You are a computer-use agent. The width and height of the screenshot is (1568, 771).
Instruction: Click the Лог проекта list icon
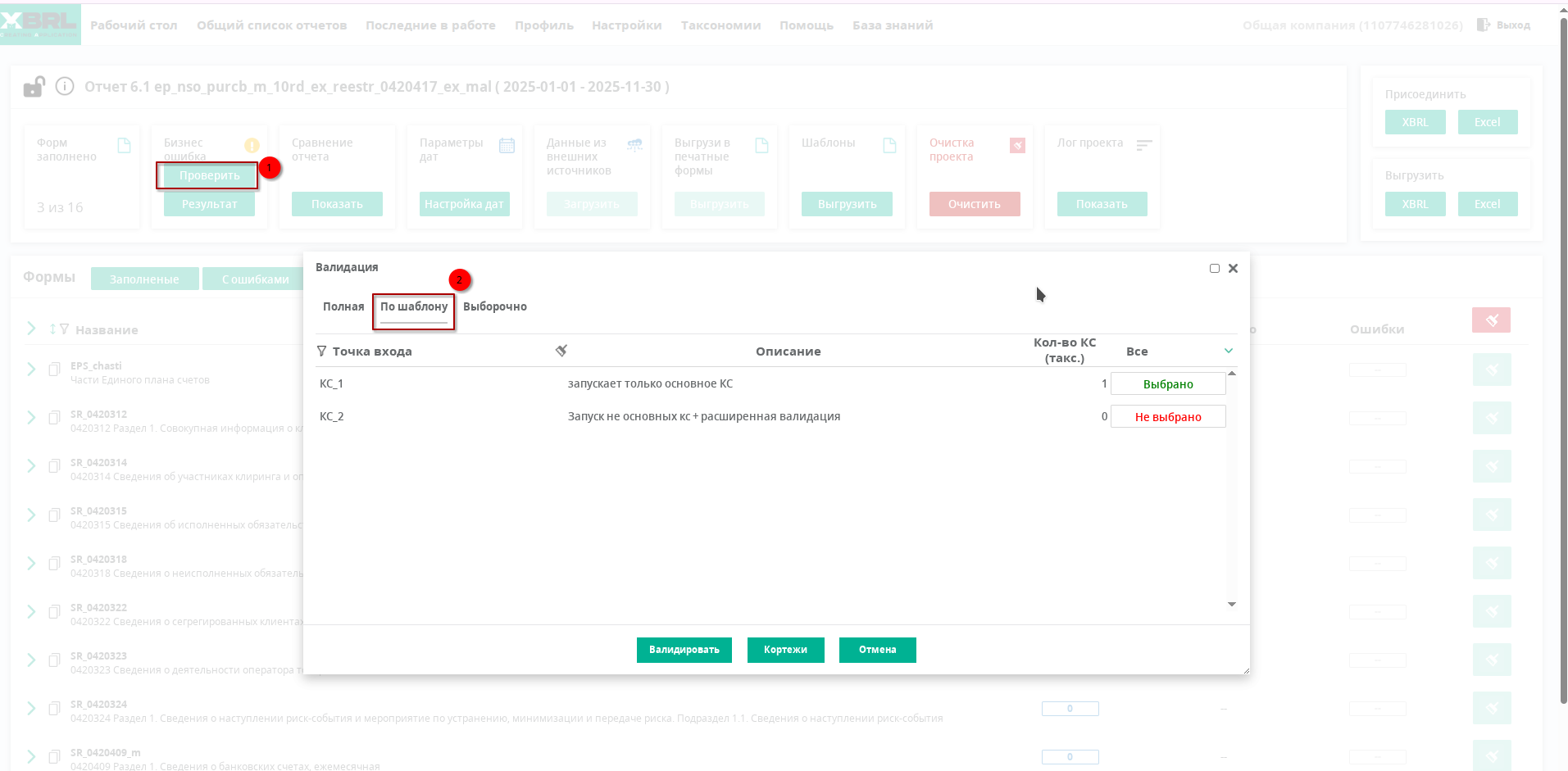(1144, 145)
